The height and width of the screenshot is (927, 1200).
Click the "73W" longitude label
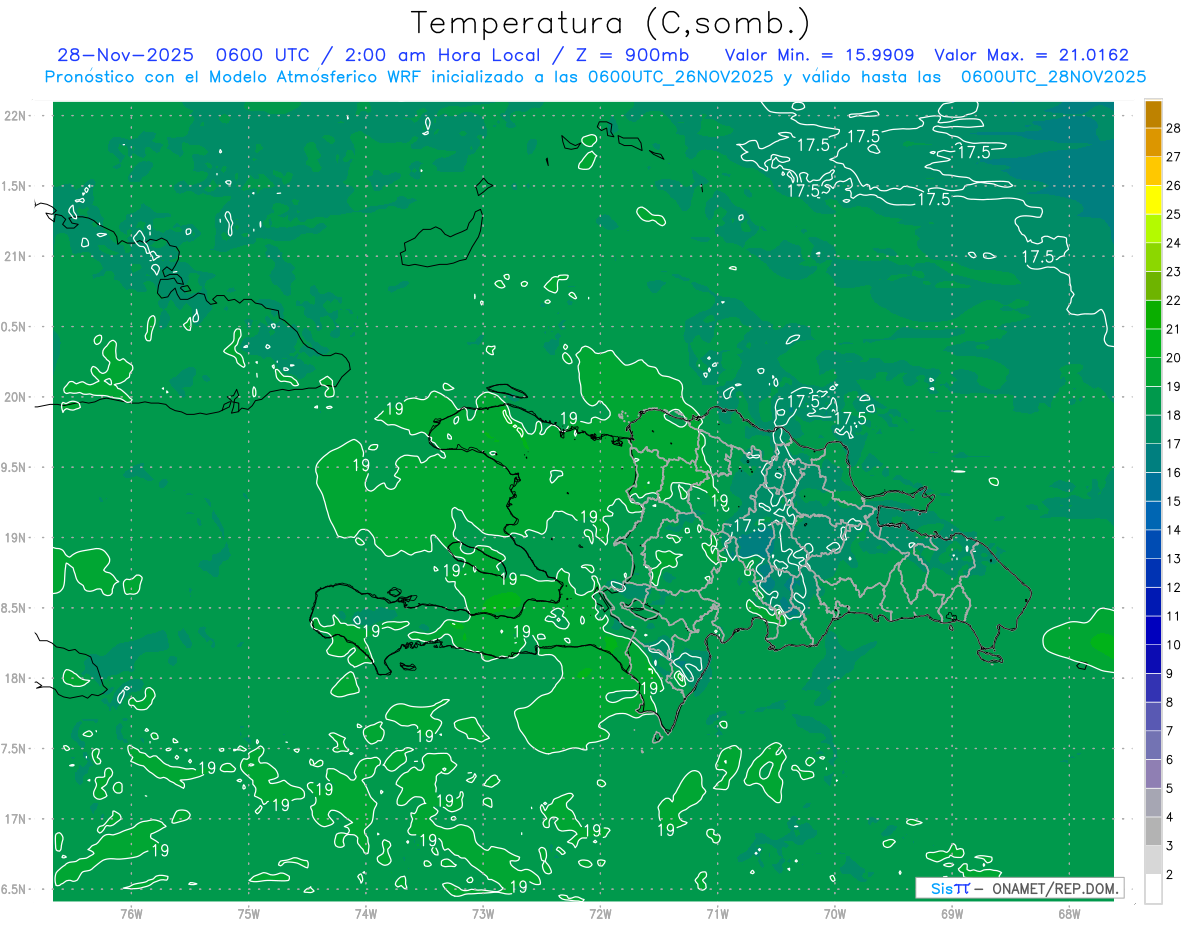(483, 913)
